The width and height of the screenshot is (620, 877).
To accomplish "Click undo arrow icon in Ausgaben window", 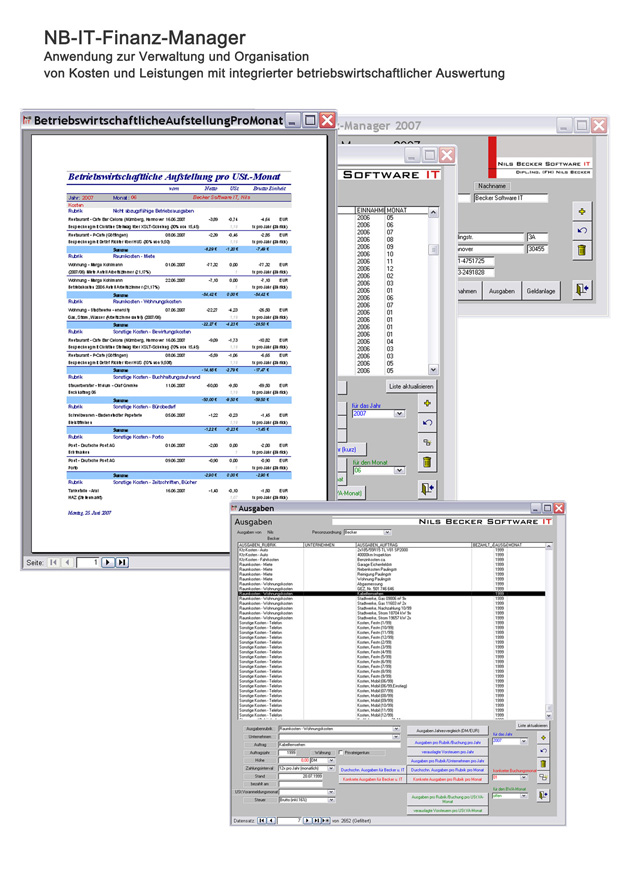I will (543, 751).
